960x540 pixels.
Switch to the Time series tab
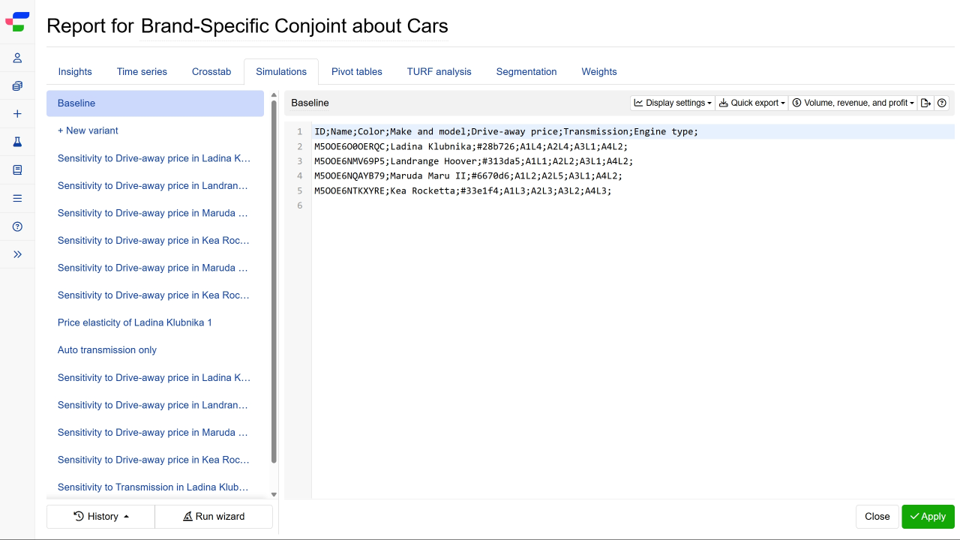142,72
